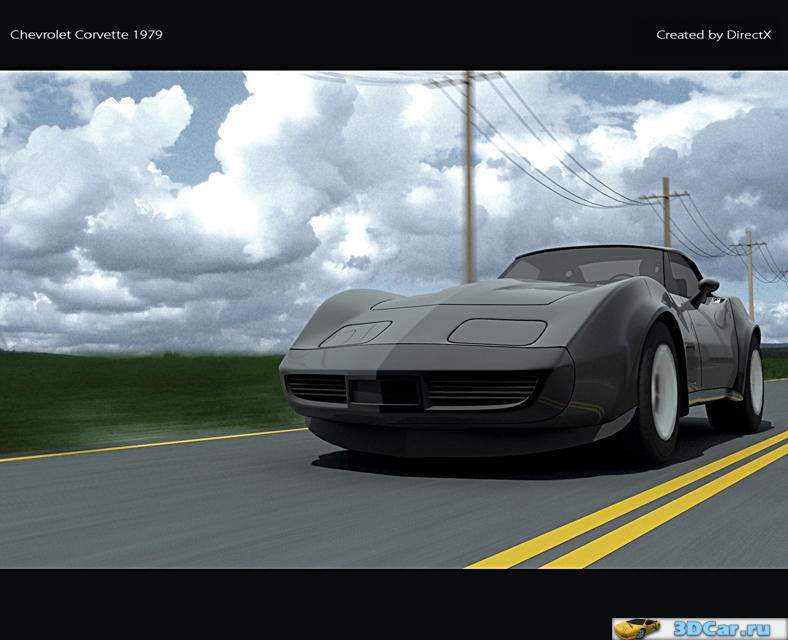788x640 pixels.
Task: Click the 'Chevrolet Corvette 1979' title text
Action: click(86, 35)
